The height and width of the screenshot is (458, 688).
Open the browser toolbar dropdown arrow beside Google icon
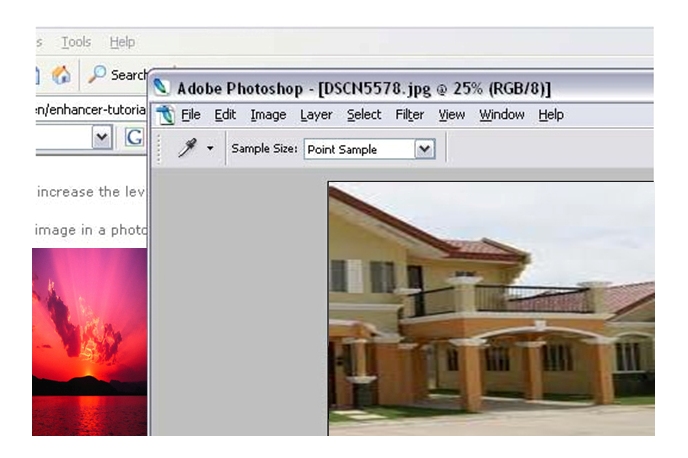(x=102, y=137)
